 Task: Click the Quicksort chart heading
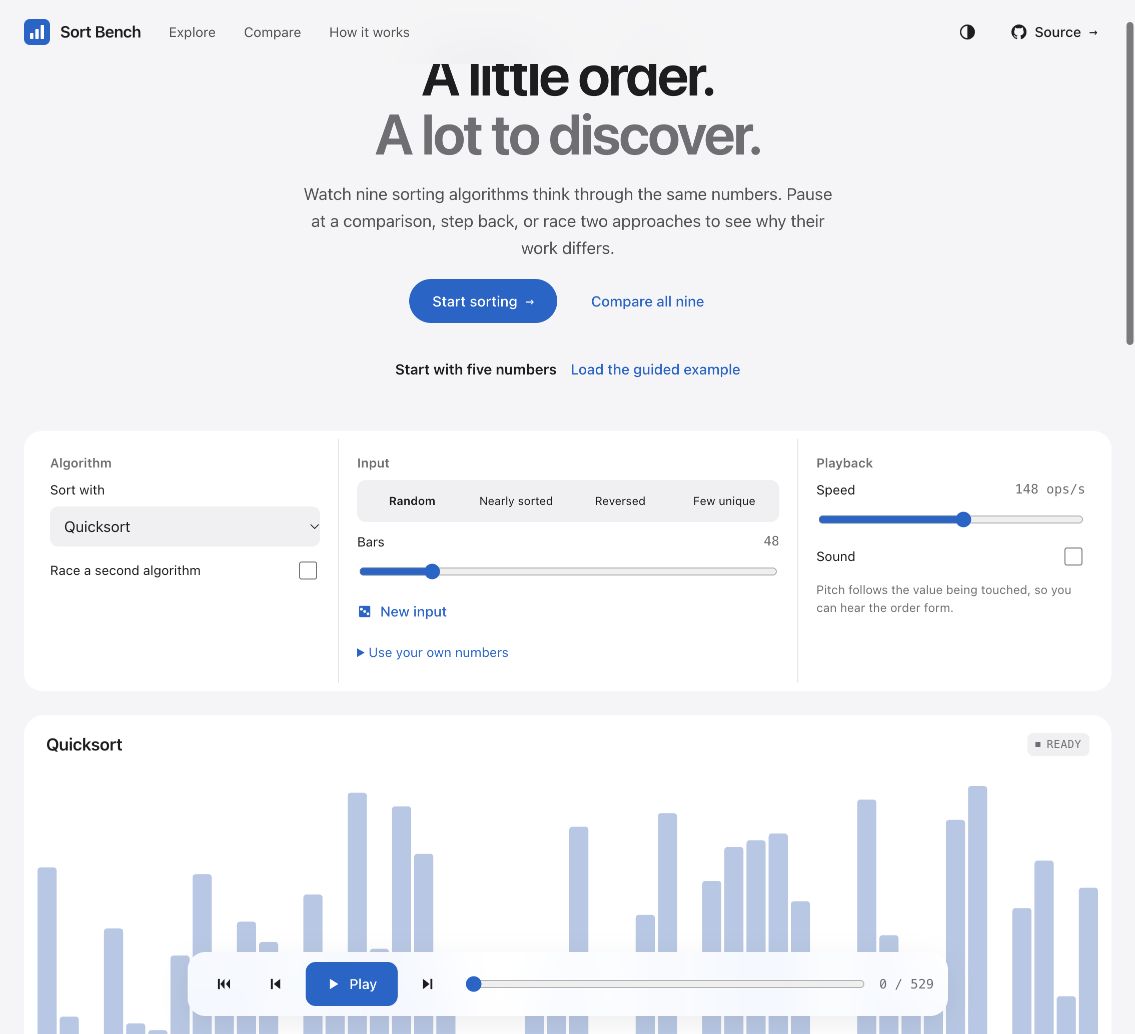[84, 744]
